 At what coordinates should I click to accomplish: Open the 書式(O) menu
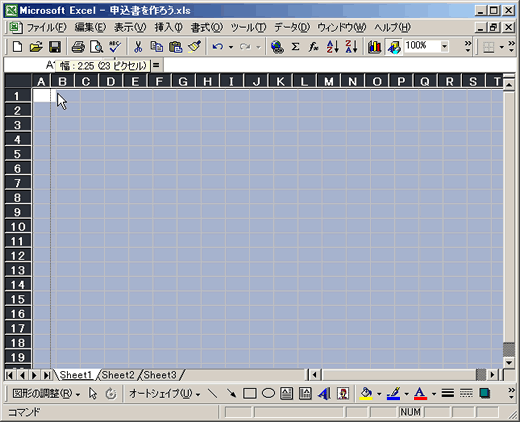tap(206, 27)
